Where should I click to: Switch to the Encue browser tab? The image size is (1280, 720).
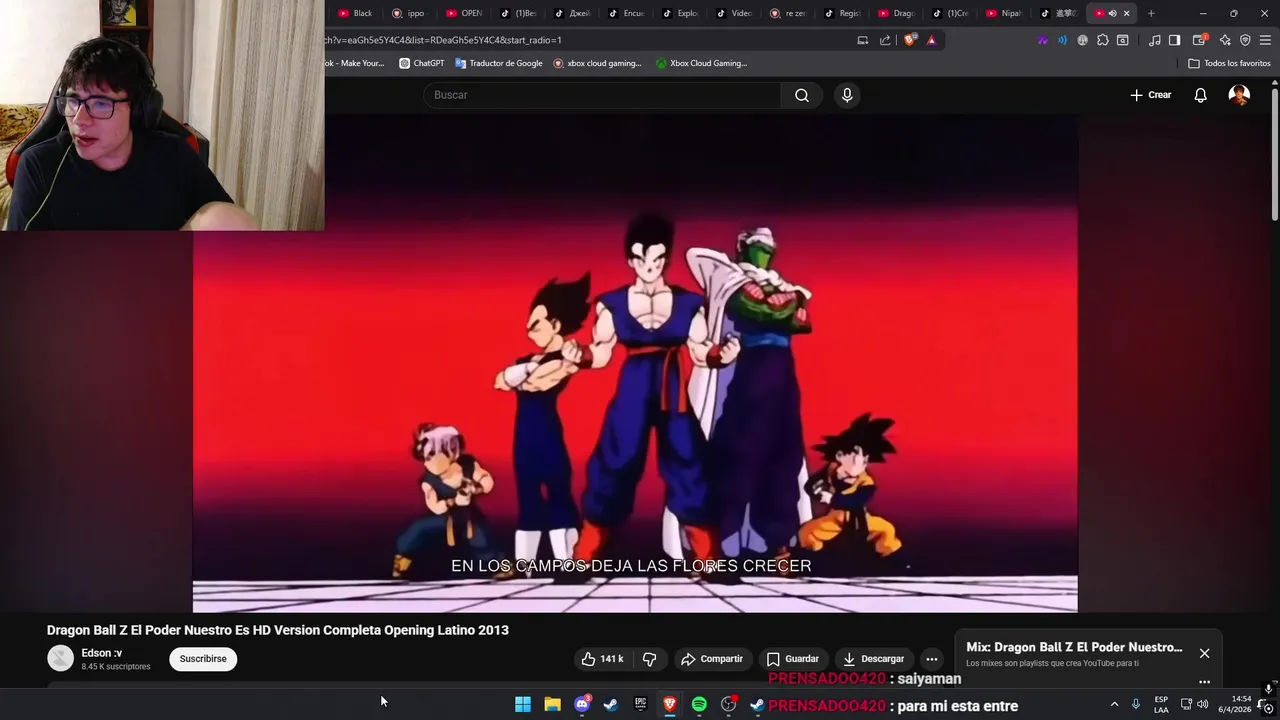click(626, 13)
